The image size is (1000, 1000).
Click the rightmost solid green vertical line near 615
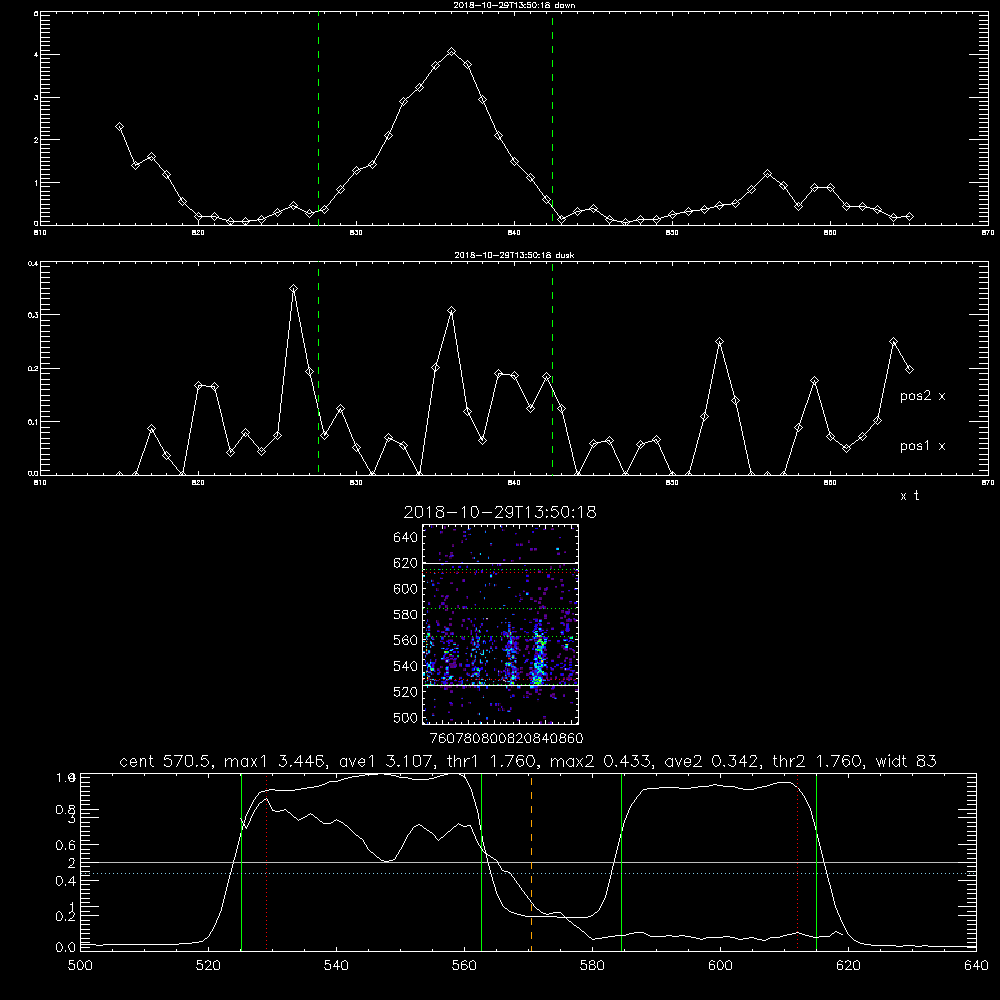coord(816,862)
